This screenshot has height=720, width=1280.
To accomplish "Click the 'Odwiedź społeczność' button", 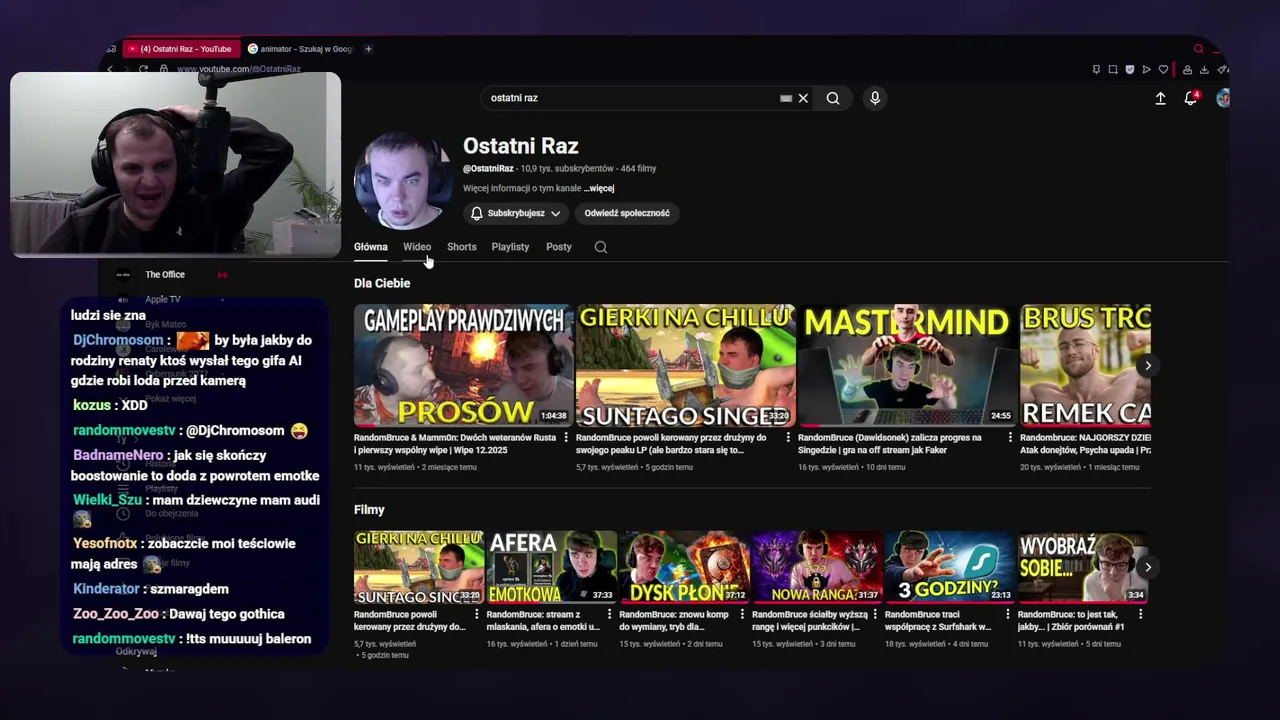I will click(627, 213).
